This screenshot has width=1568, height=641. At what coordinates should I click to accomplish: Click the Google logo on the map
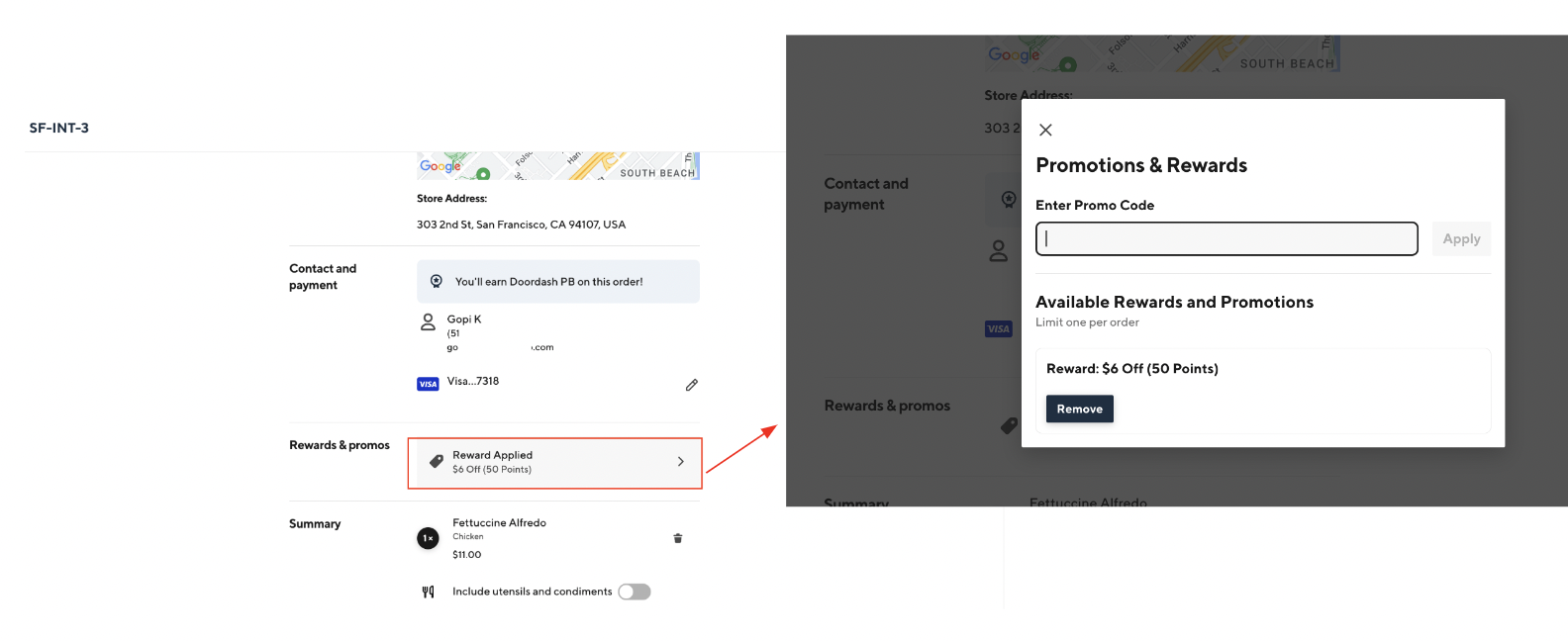click(440, 166)
